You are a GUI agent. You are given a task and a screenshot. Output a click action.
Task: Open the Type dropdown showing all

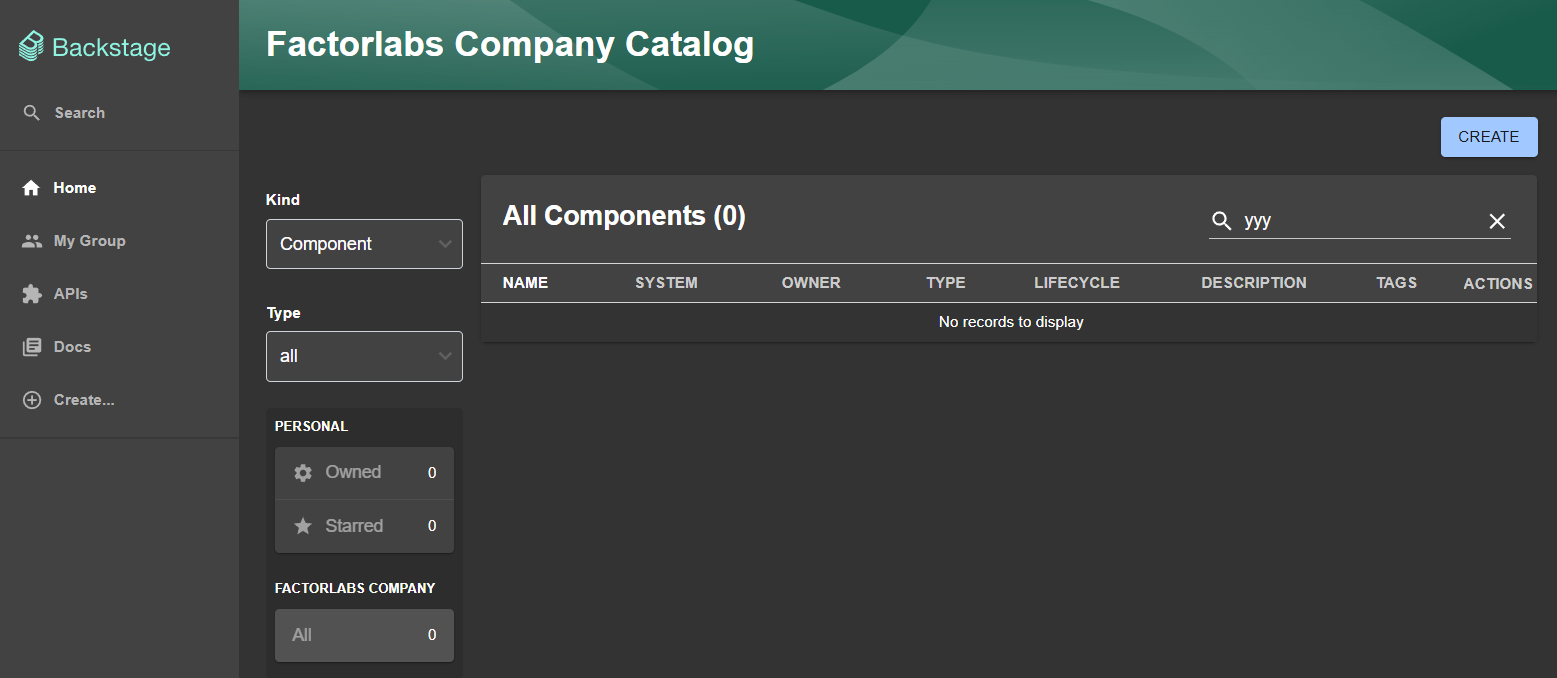364,356
